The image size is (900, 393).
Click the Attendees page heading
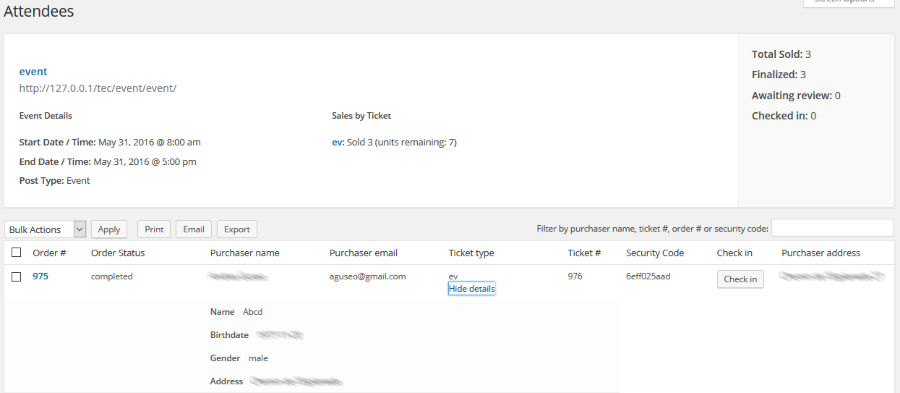[x=38, y=11]
